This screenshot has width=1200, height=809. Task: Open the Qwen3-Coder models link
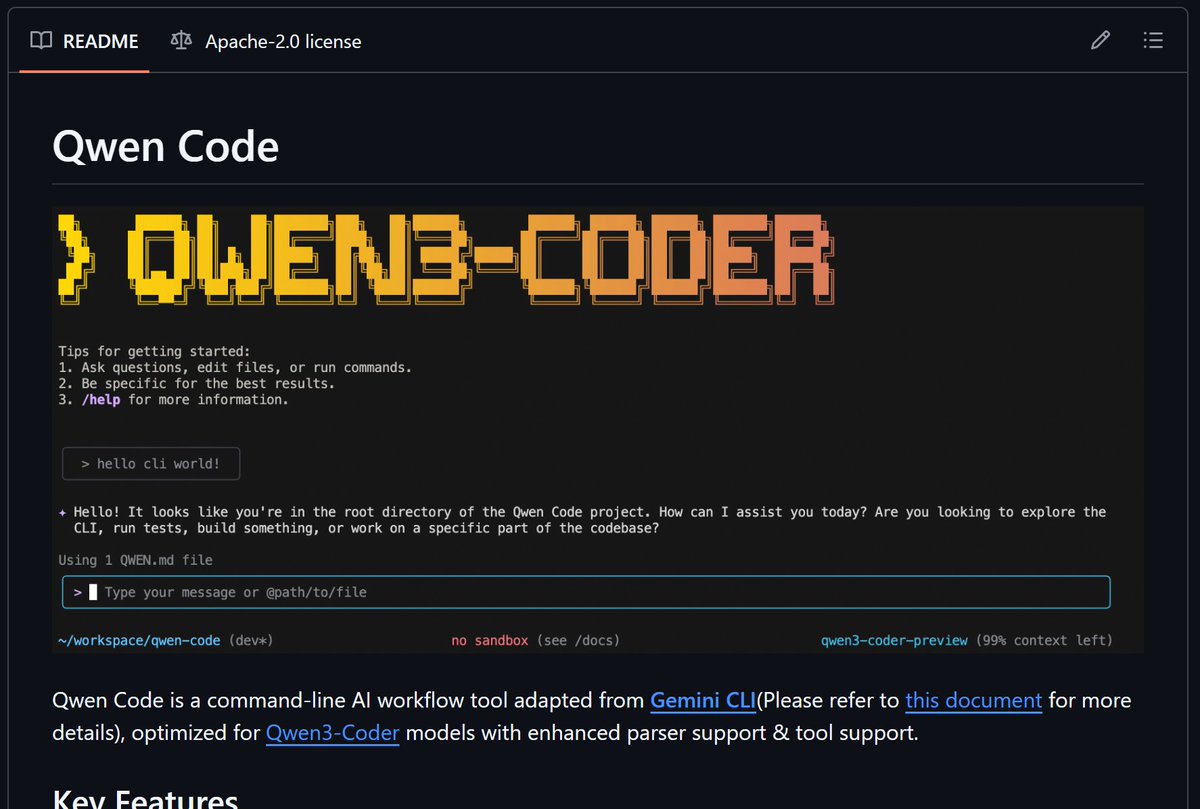333,733
